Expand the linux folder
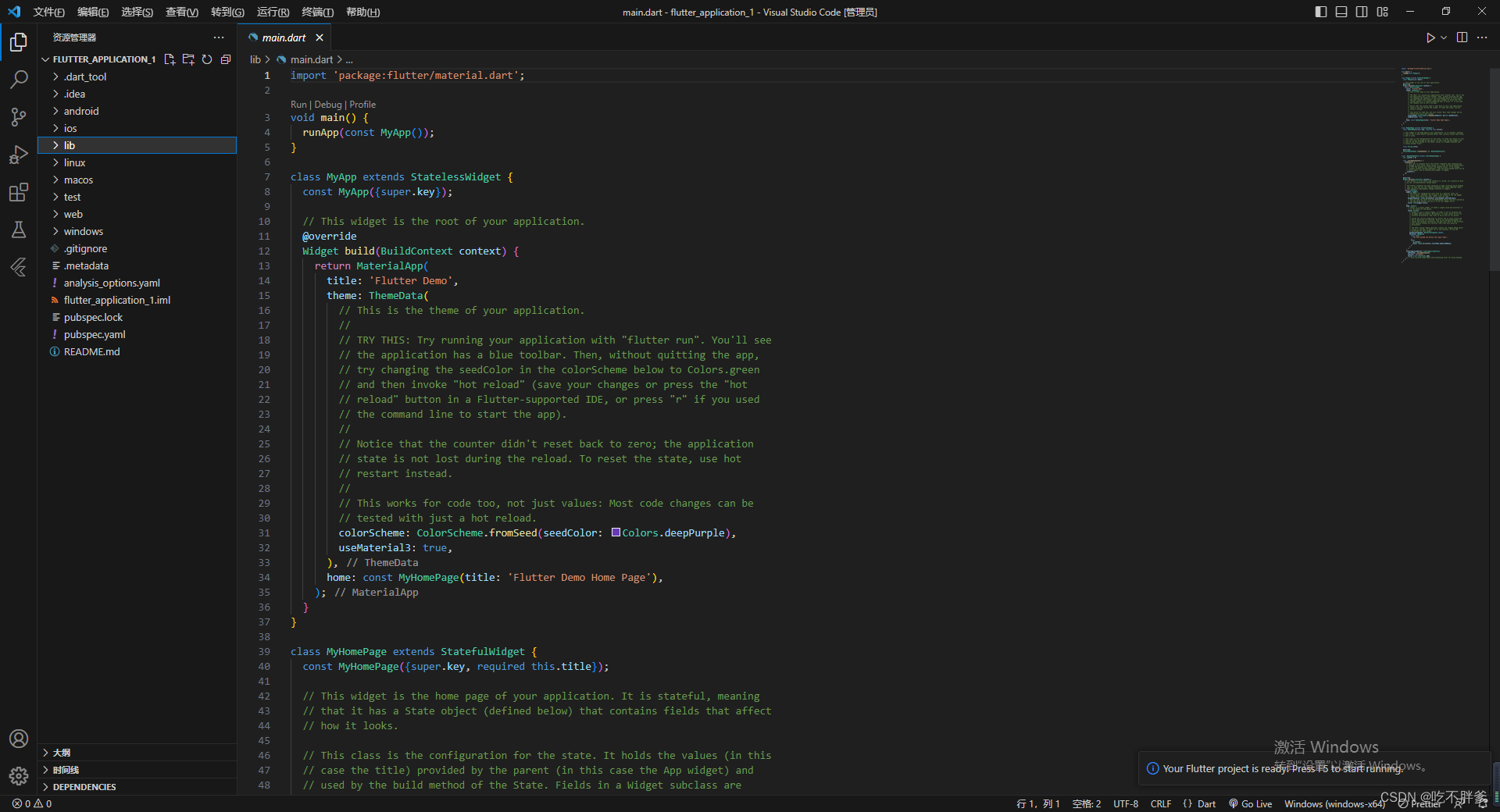 [137, 162]
